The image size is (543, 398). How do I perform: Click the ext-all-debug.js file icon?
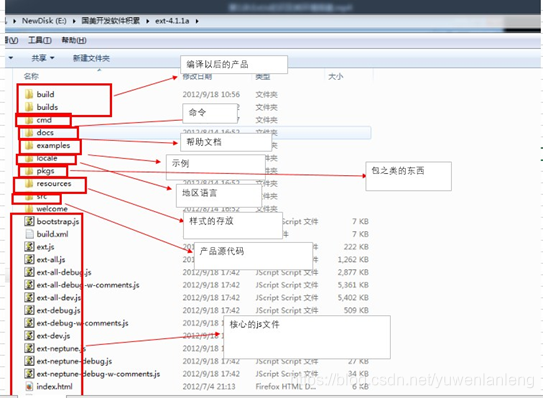pyautogui.click(x=29, y=272)
